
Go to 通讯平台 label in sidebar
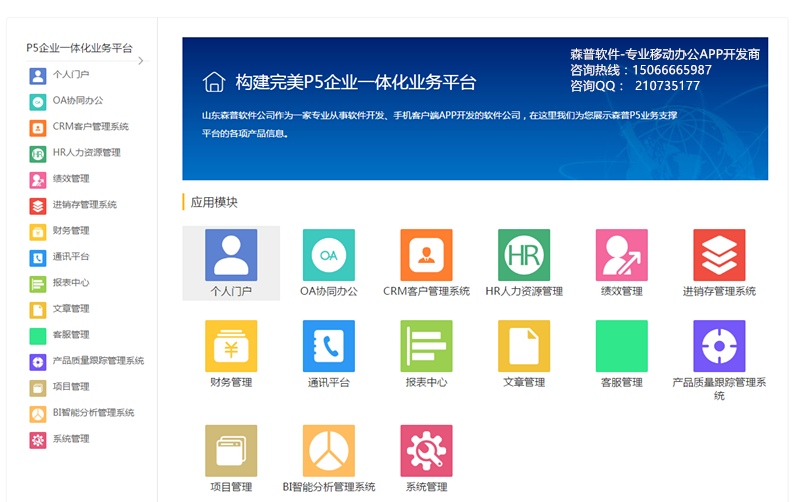(x=71, y=257)
